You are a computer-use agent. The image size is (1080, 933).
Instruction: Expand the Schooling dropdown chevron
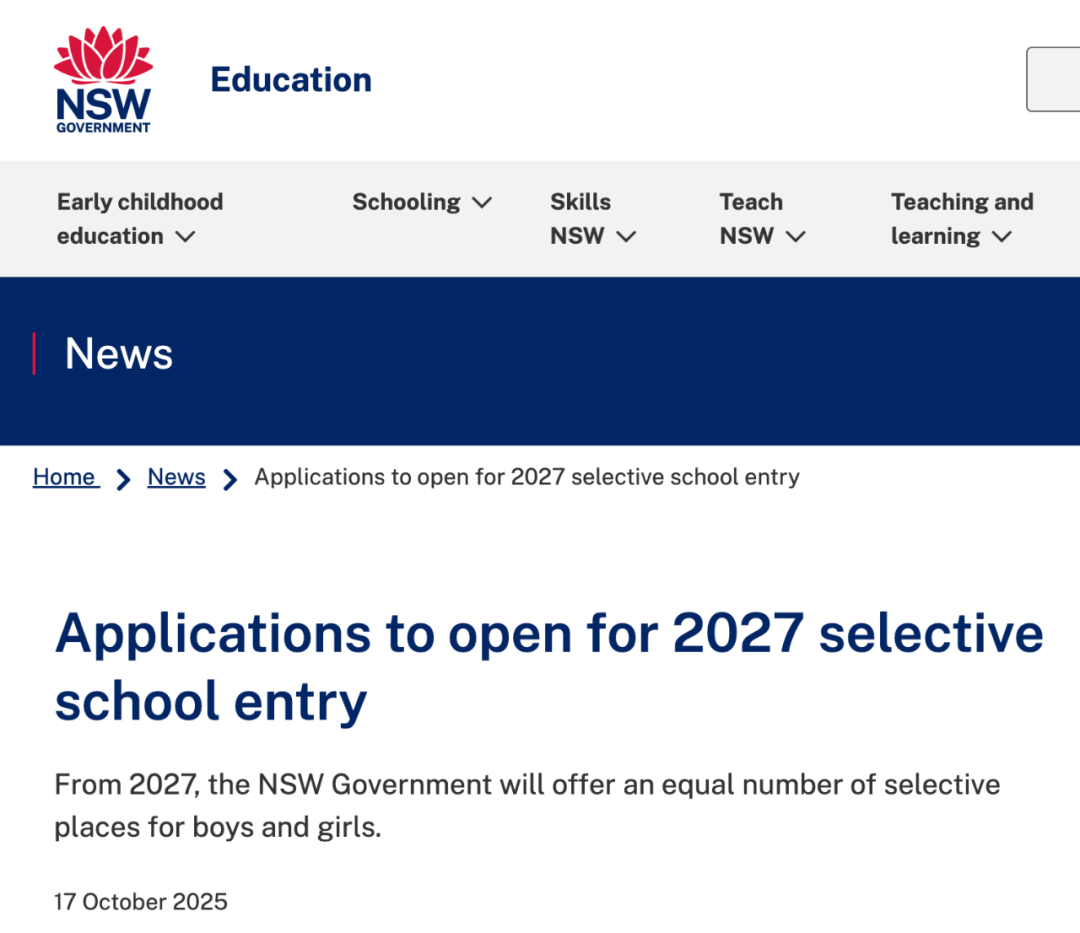point(482,203)
